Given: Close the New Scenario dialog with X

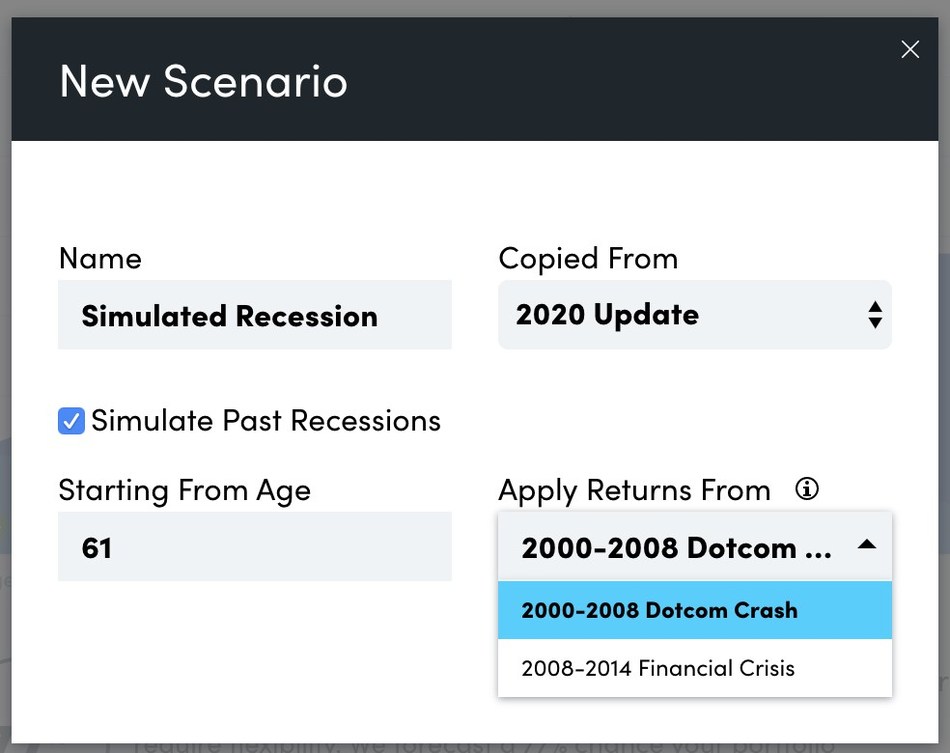Looking at the screenshot, I should pos(910,49).
